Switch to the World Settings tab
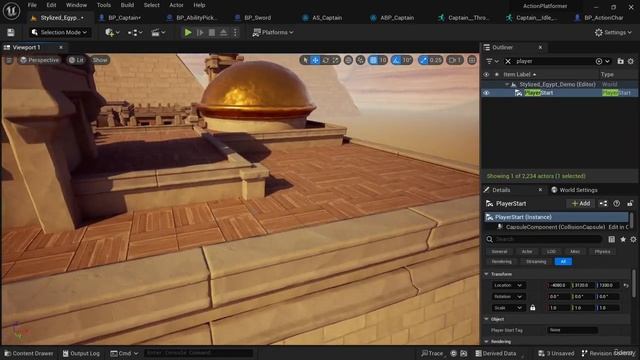Image resolution: width=640 pixels, height=360 pixels. pos(574,190)
